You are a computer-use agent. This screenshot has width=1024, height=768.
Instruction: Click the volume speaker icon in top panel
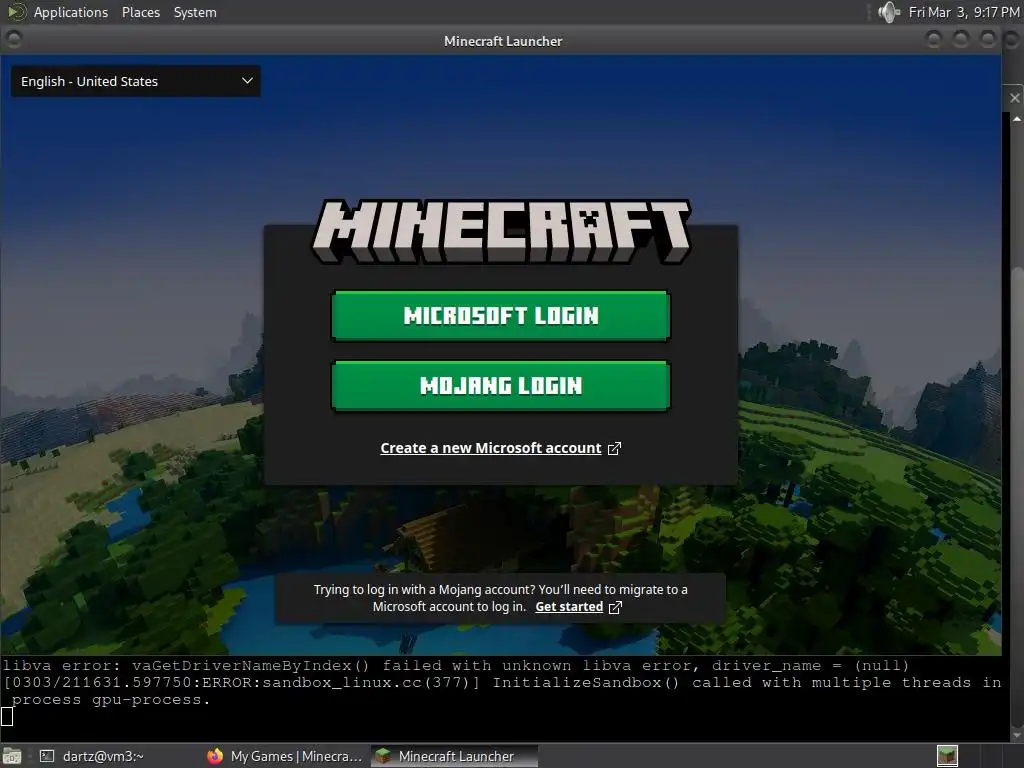889,12
